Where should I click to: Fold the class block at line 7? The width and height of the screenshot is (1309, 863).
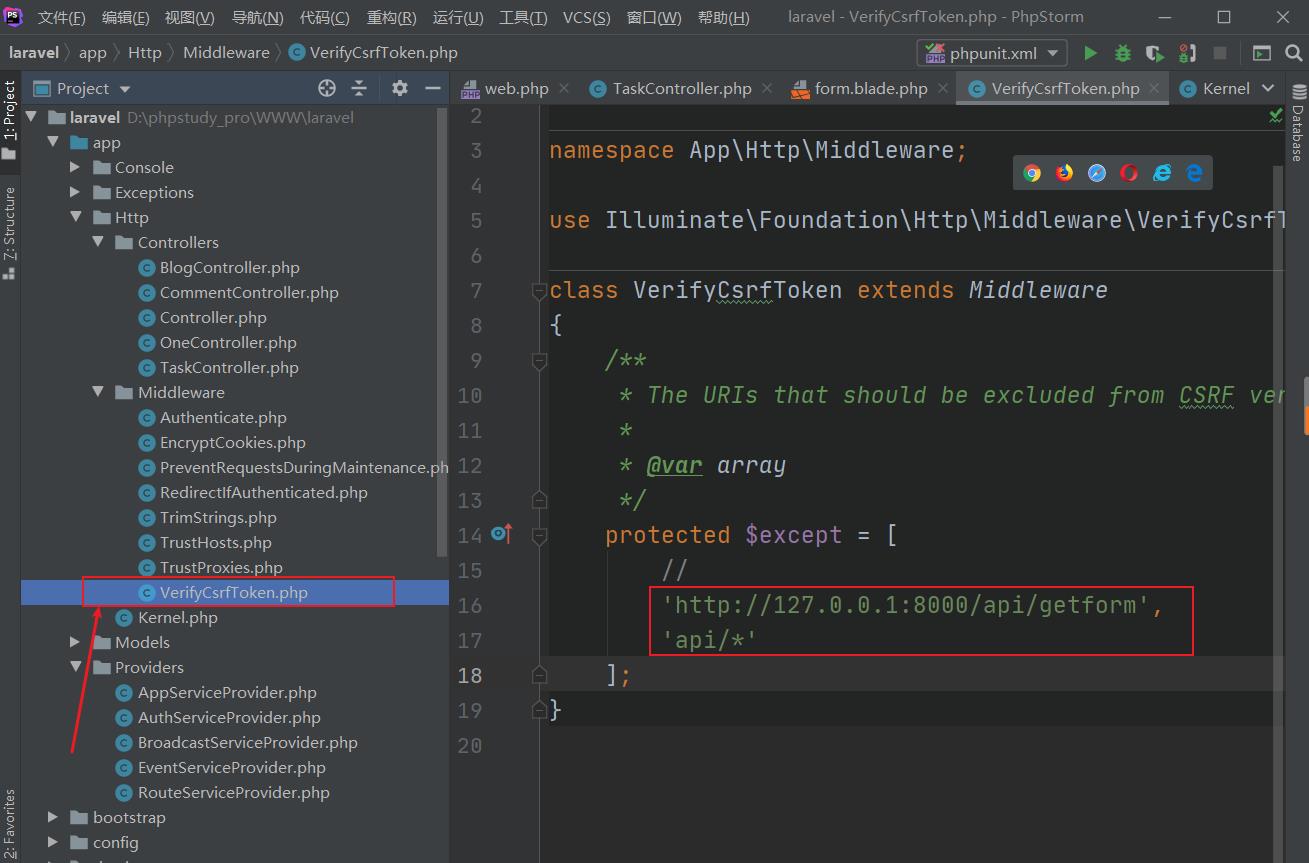click(x=539, y=290)
